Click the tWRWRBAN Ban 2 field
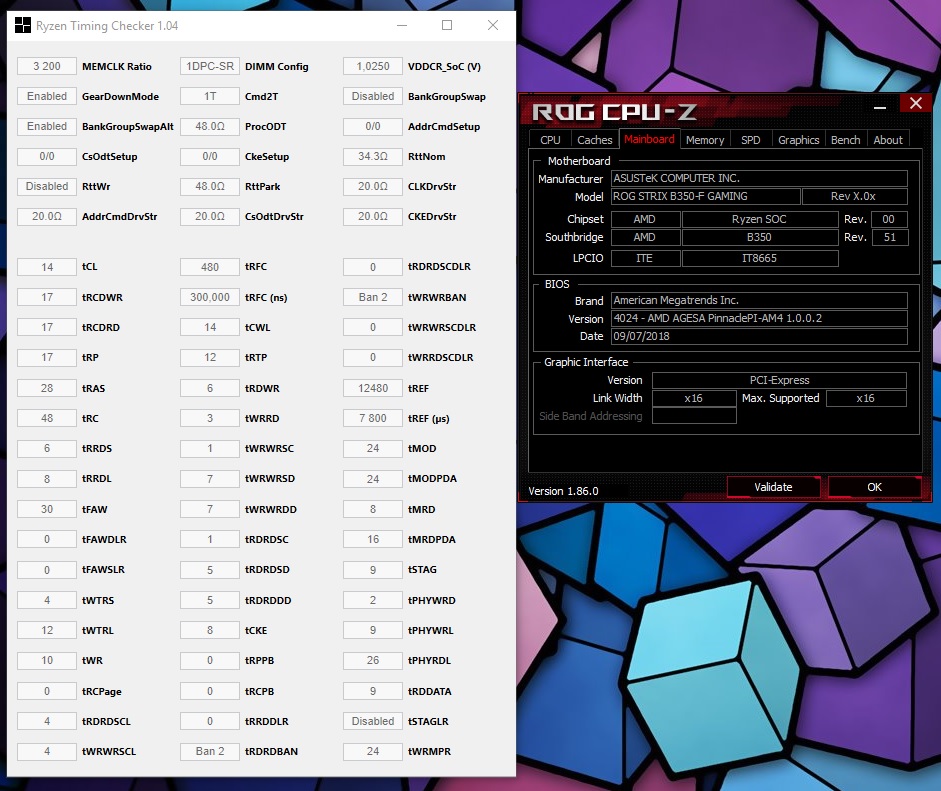941x791 pixels. click(373, 297)
